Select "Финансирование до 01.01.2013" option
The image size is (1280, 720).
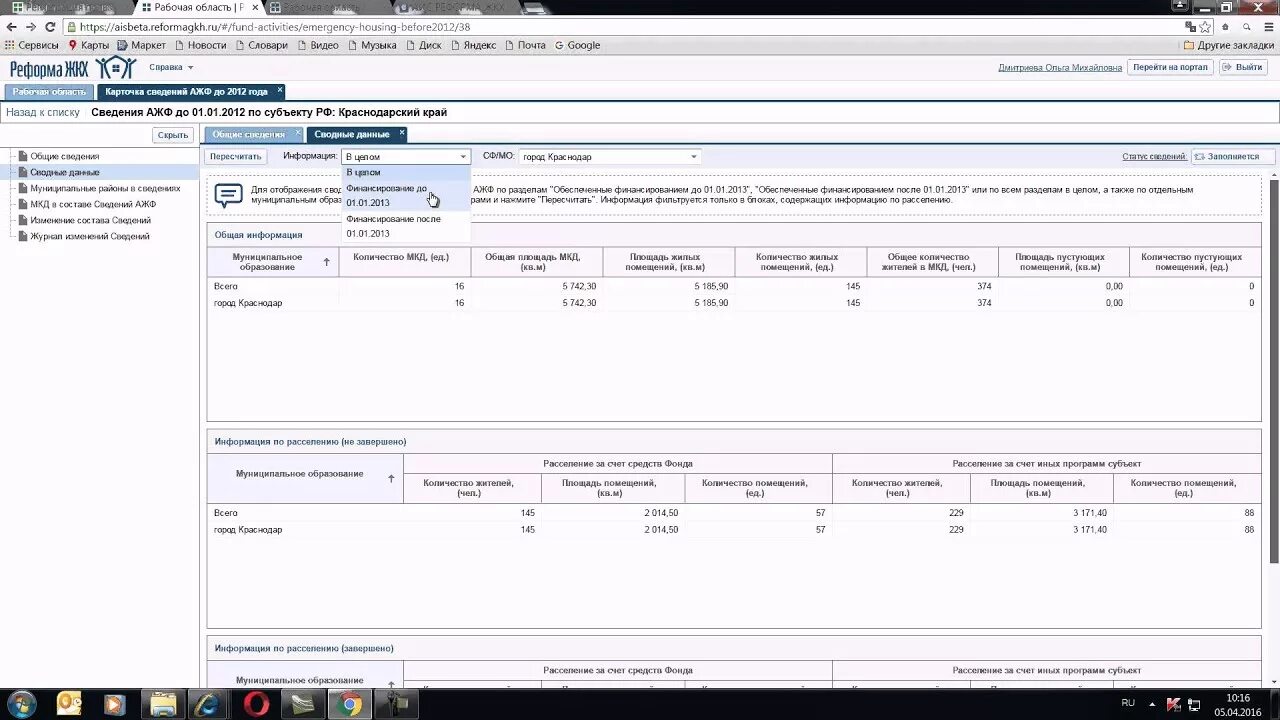405,195
